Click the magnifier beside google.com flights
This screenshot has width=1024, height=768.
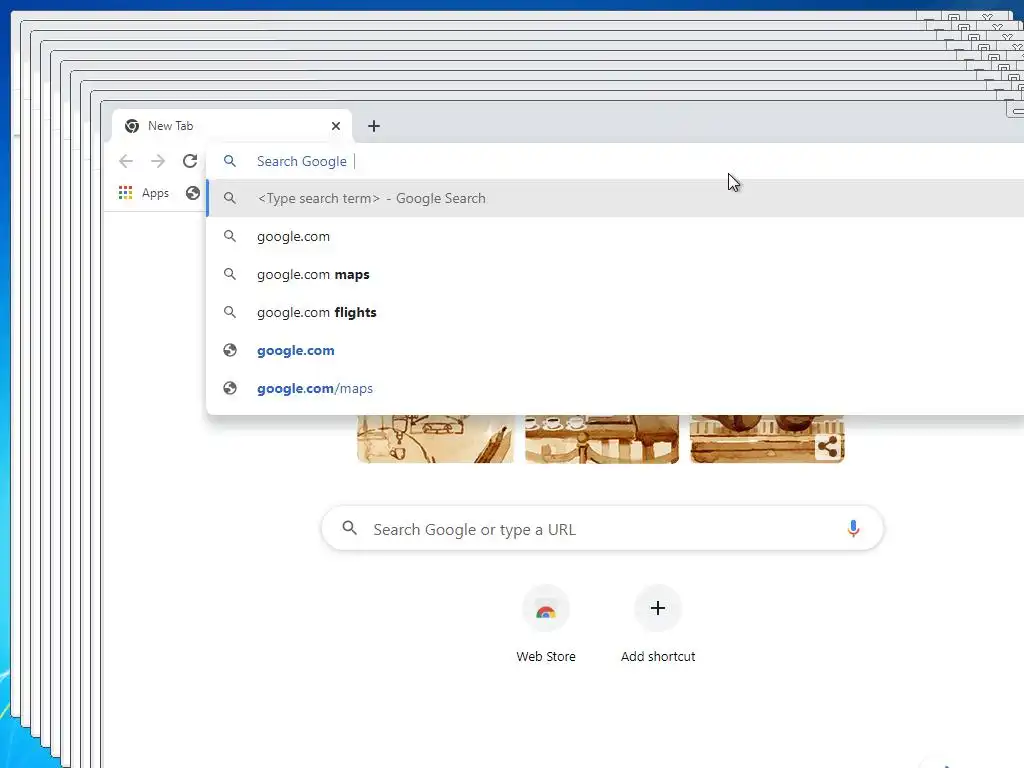[230, 312]
